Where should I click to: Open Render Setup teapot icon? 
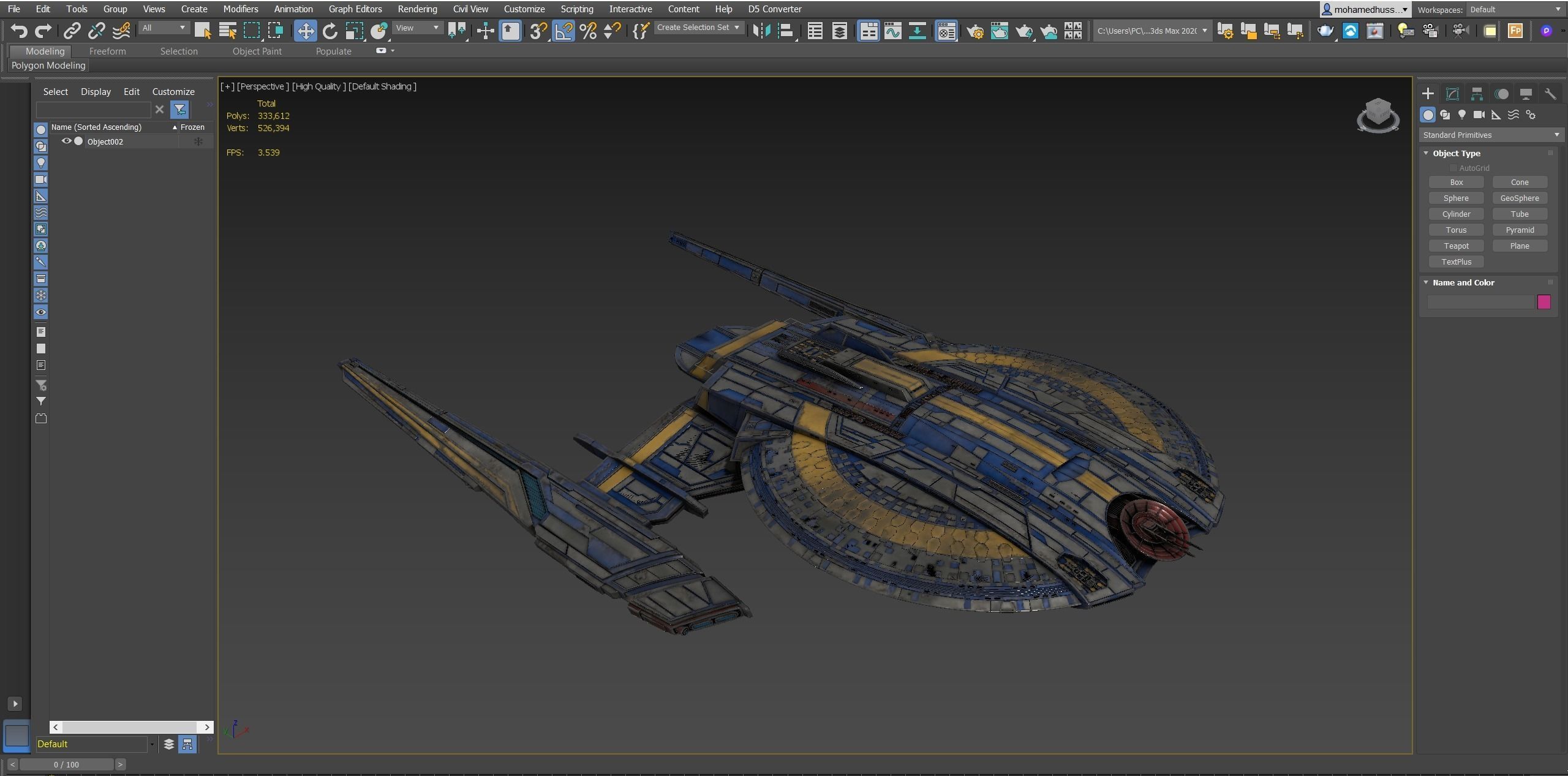pos(975,31)
